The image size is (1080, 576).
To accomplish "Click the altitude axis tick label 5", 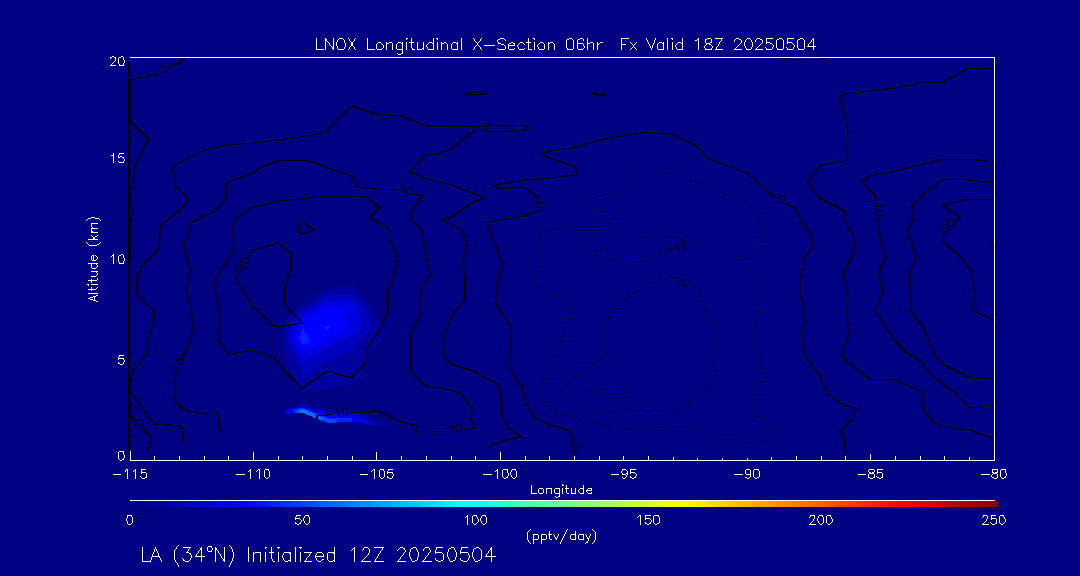I will click(121, 359).
